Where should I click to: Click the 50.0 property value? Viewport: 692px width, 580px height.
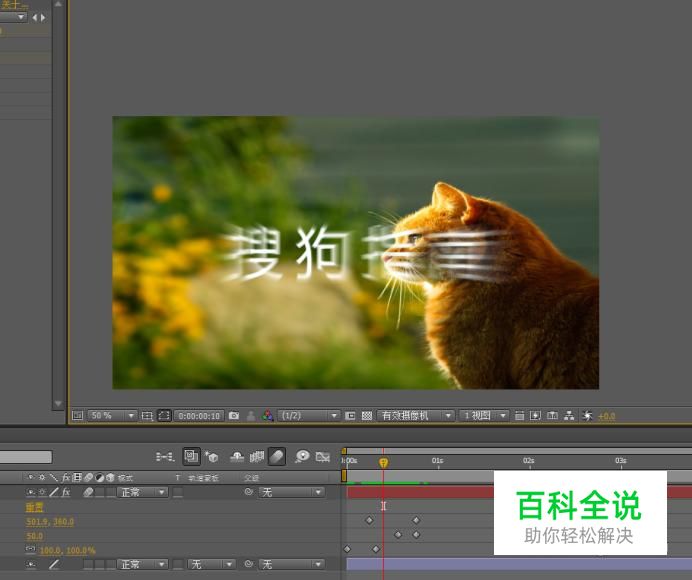35,536
